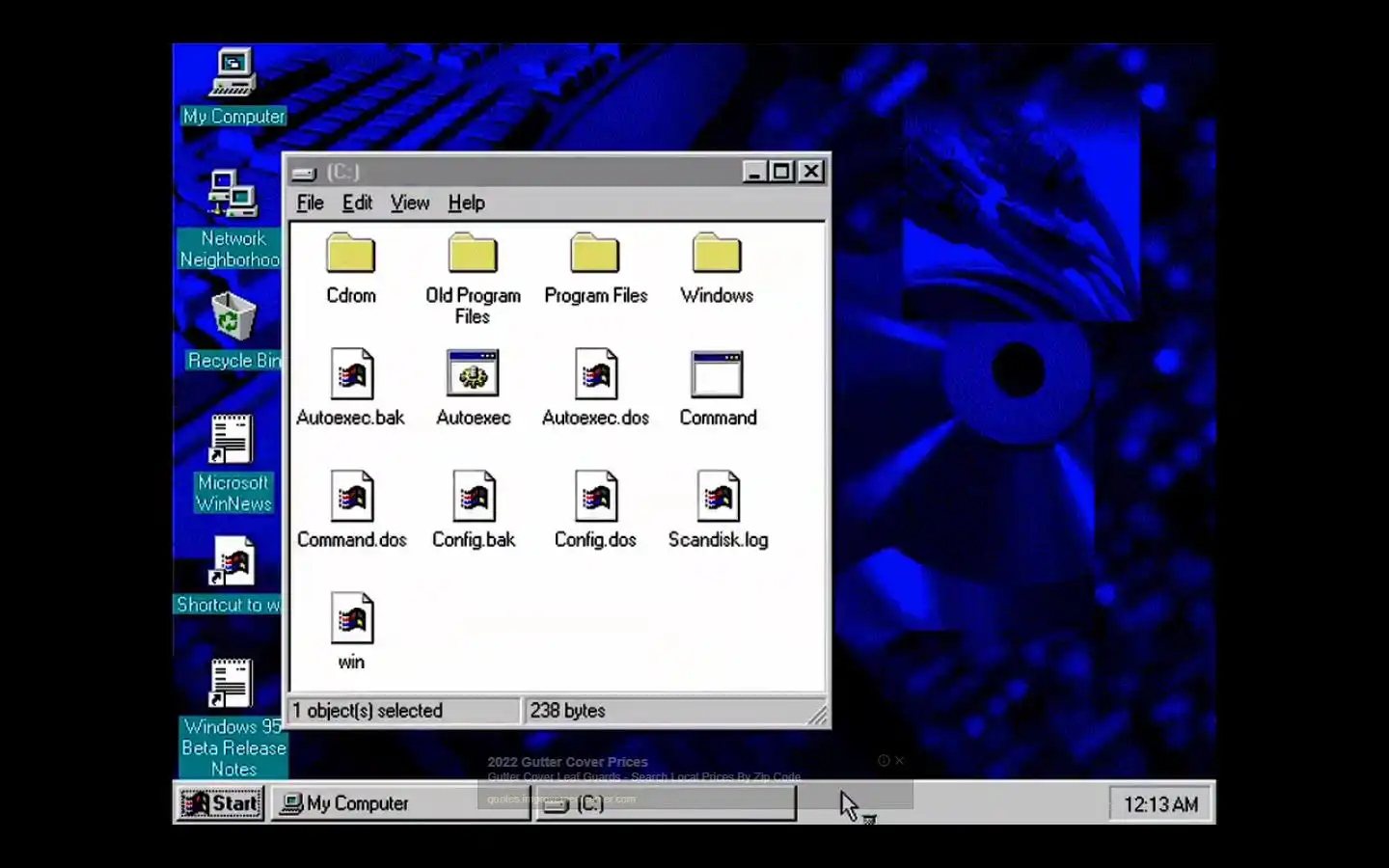Select the Autoexec.bak file icon
This screenshot has height=868, width=1389.
(351, 374)
